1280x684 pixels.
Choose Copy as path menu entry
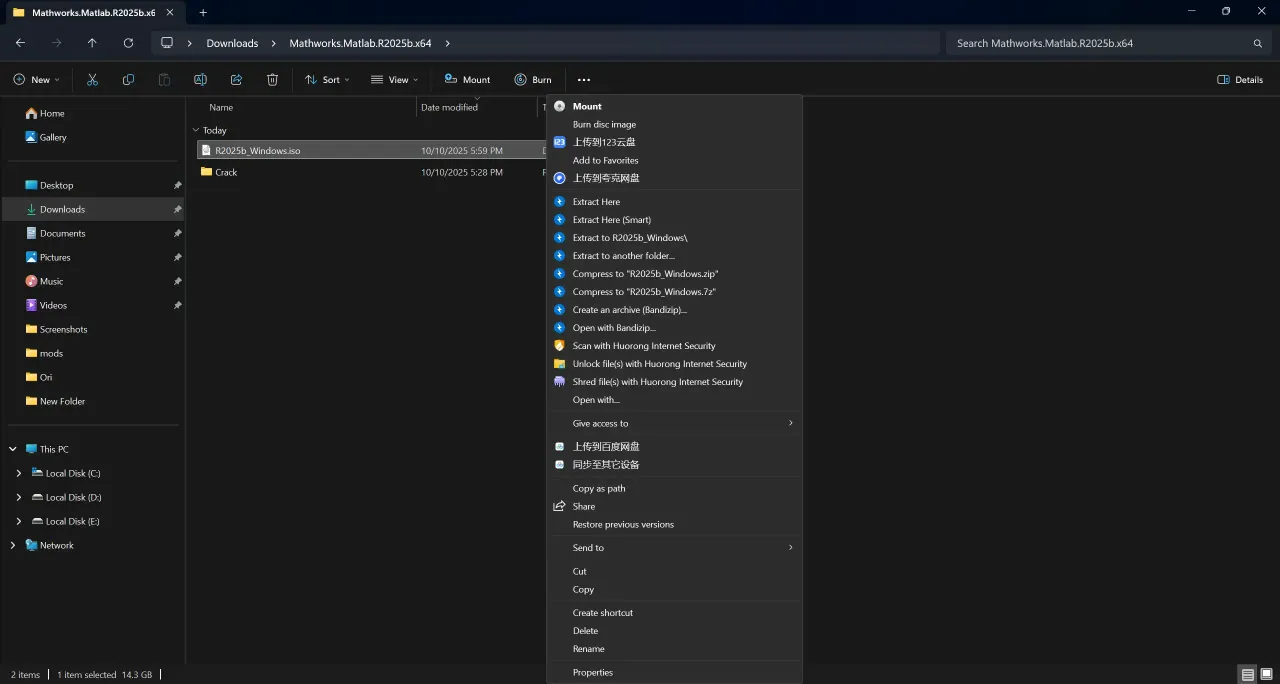[675, 488]
